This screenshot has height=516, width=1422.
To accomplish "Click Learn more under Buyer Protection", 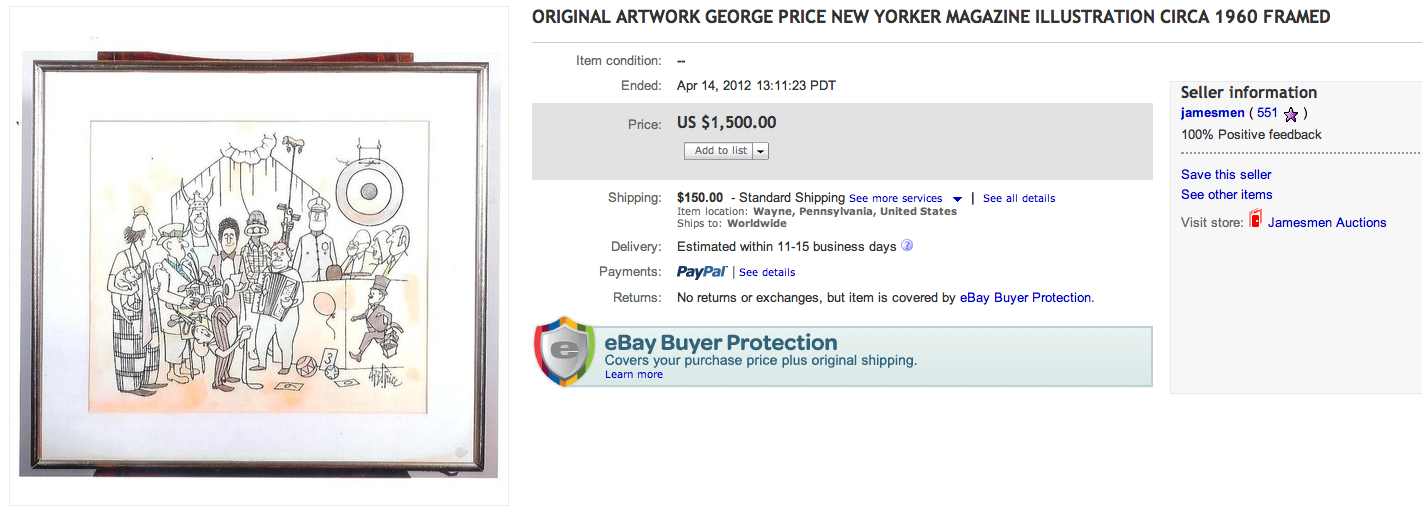I will tap(633, 375).
